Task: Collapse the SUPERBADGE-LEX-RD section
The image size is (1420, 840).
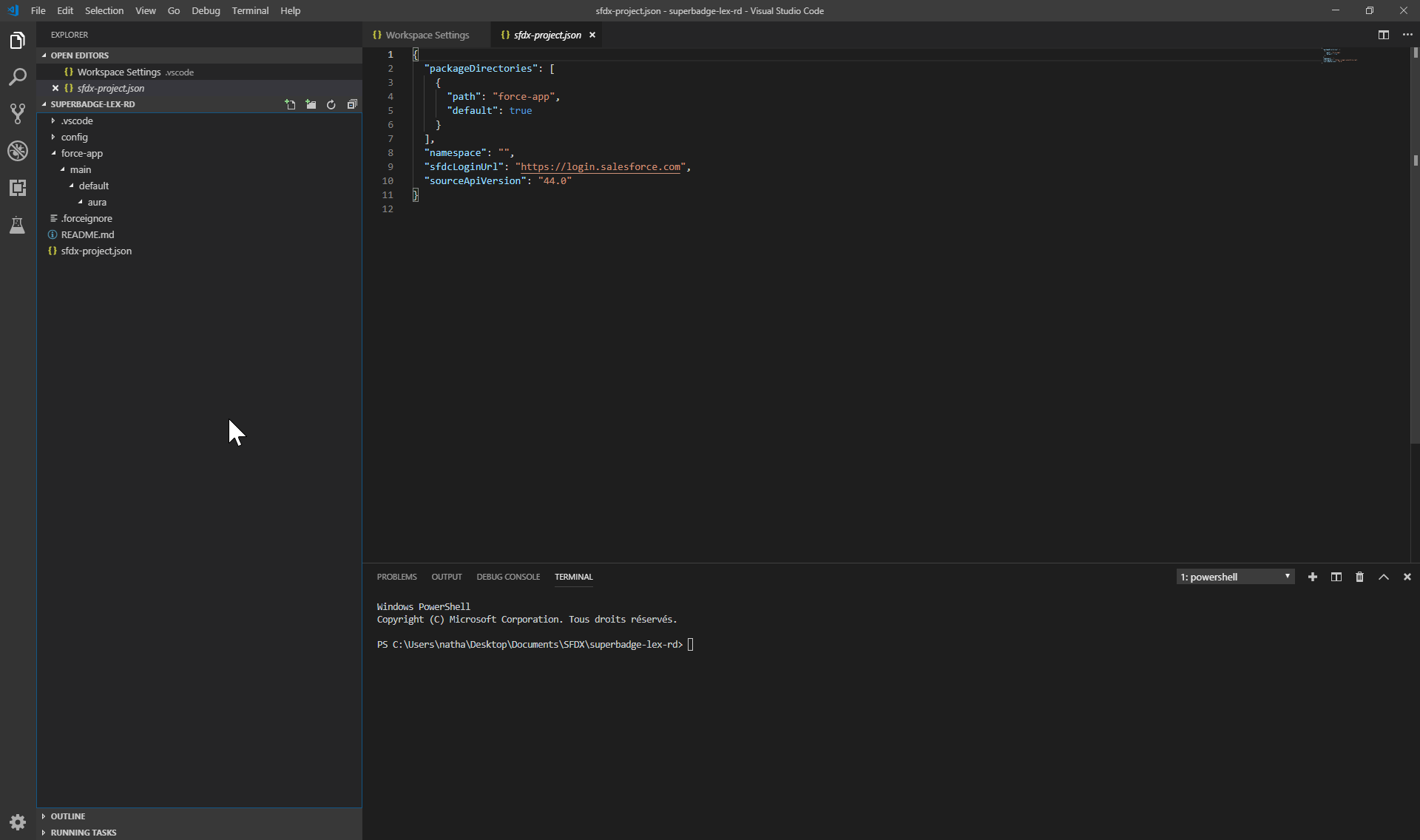Action: [92, 104]
